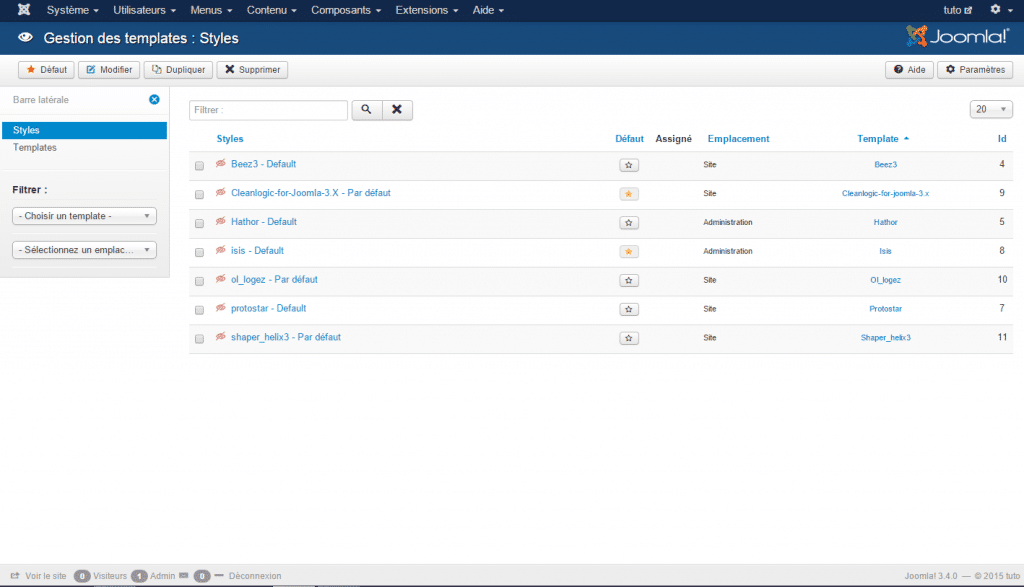Viewport: 1024px width, 587px height.
Task: Open the Extensions menu
Action: tap(428, 10)
